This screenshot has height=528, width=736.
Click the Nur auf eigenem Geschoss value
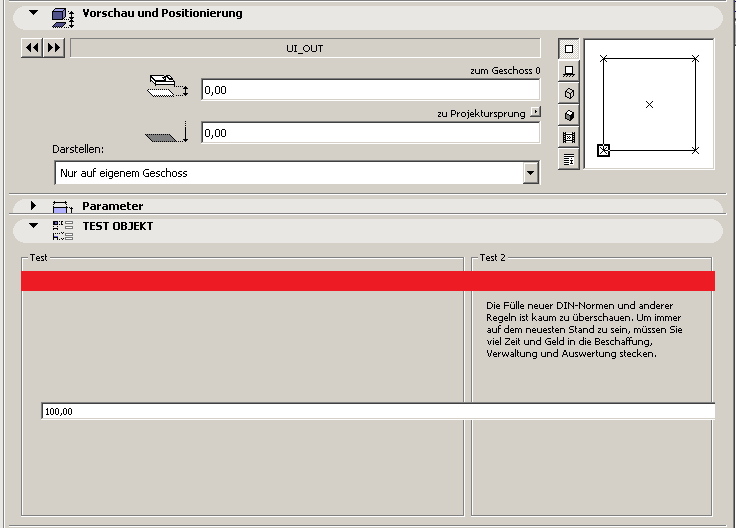pos(123,173)
